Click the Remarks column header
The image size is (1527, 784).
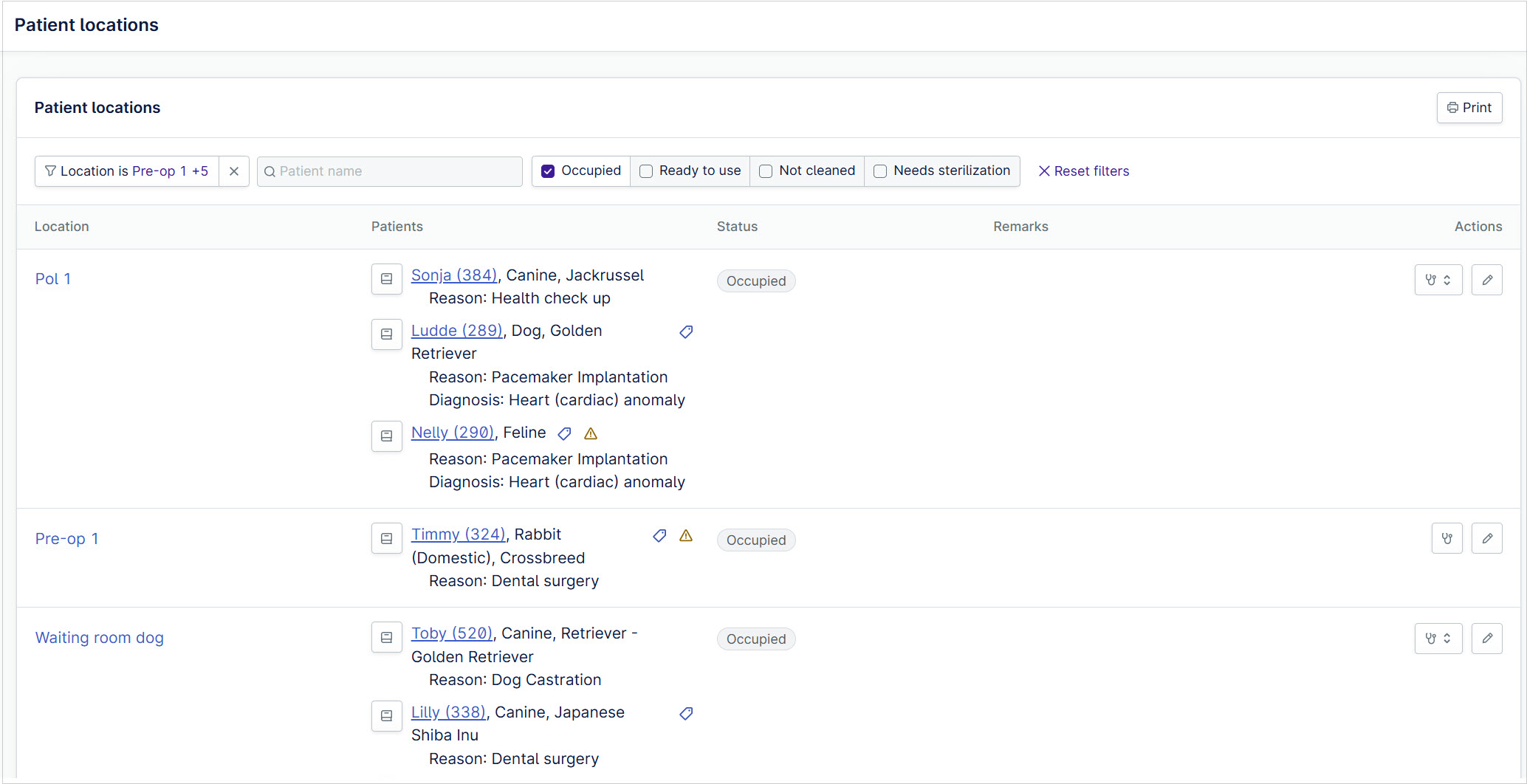pos(1020,227)
